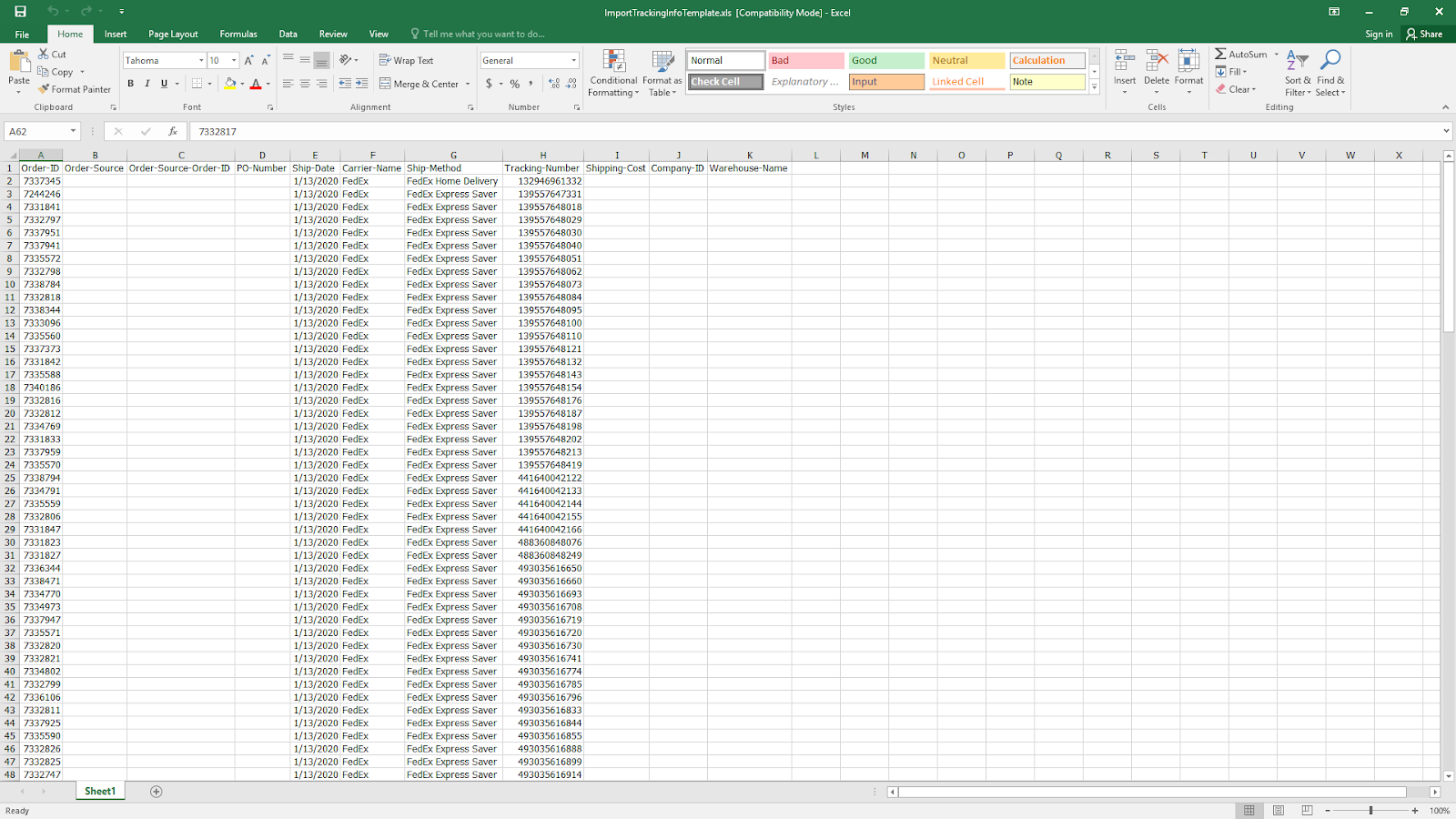Increase the cell indent
This screenshot has width=1456, height=819.
(362, 84)
